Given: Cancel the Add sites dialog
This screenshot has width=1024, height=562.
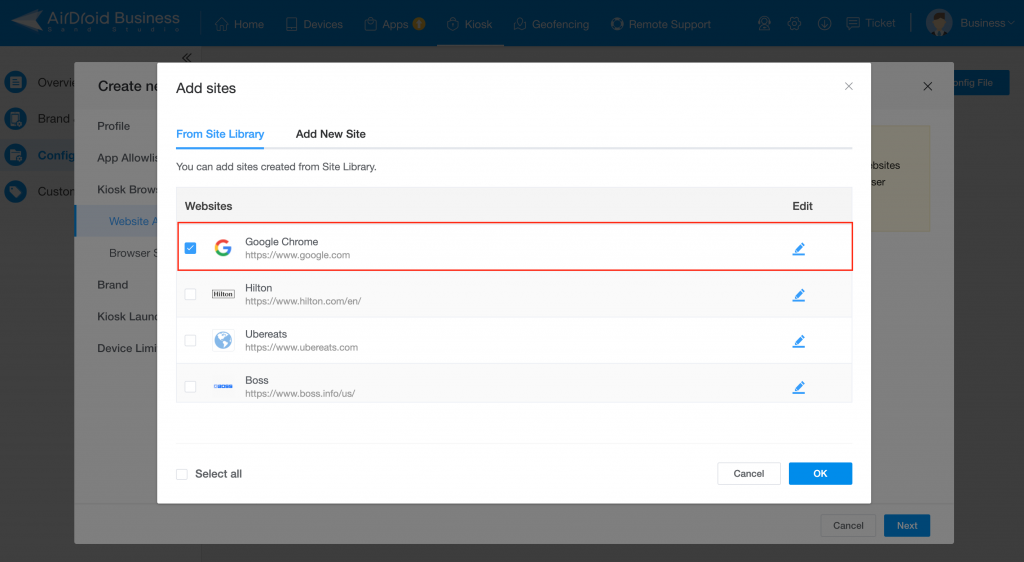Looking at the screenshot, I should 748,474.
